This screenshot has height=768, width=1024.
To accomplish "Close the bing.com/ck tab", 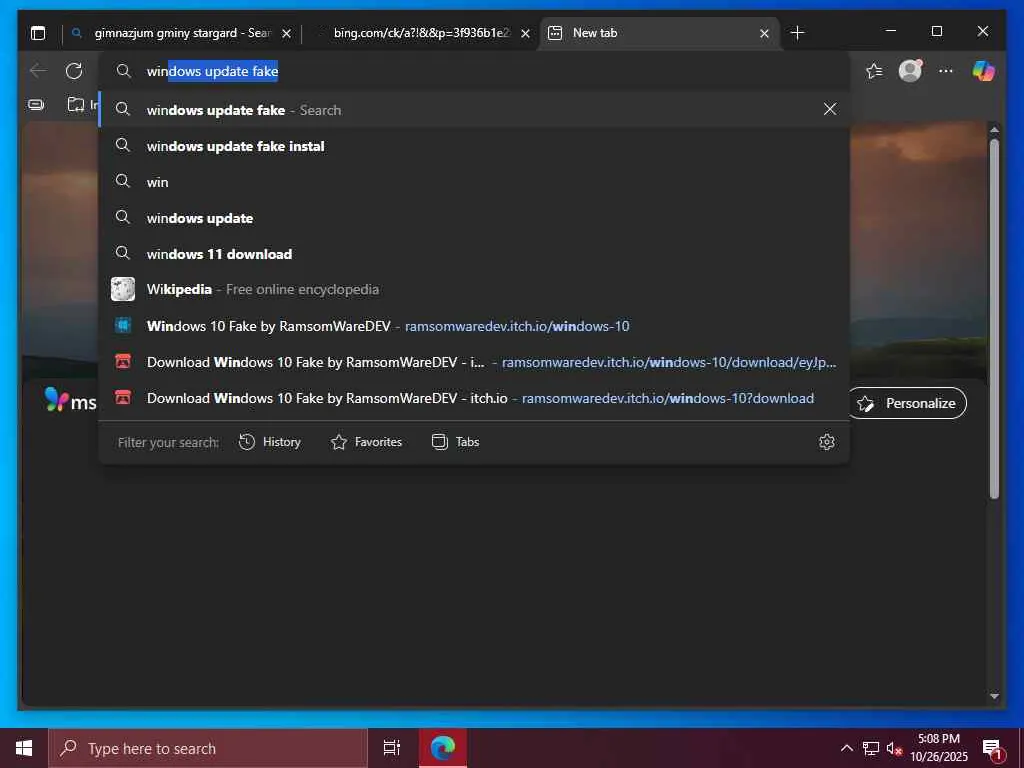I will 525,33.
